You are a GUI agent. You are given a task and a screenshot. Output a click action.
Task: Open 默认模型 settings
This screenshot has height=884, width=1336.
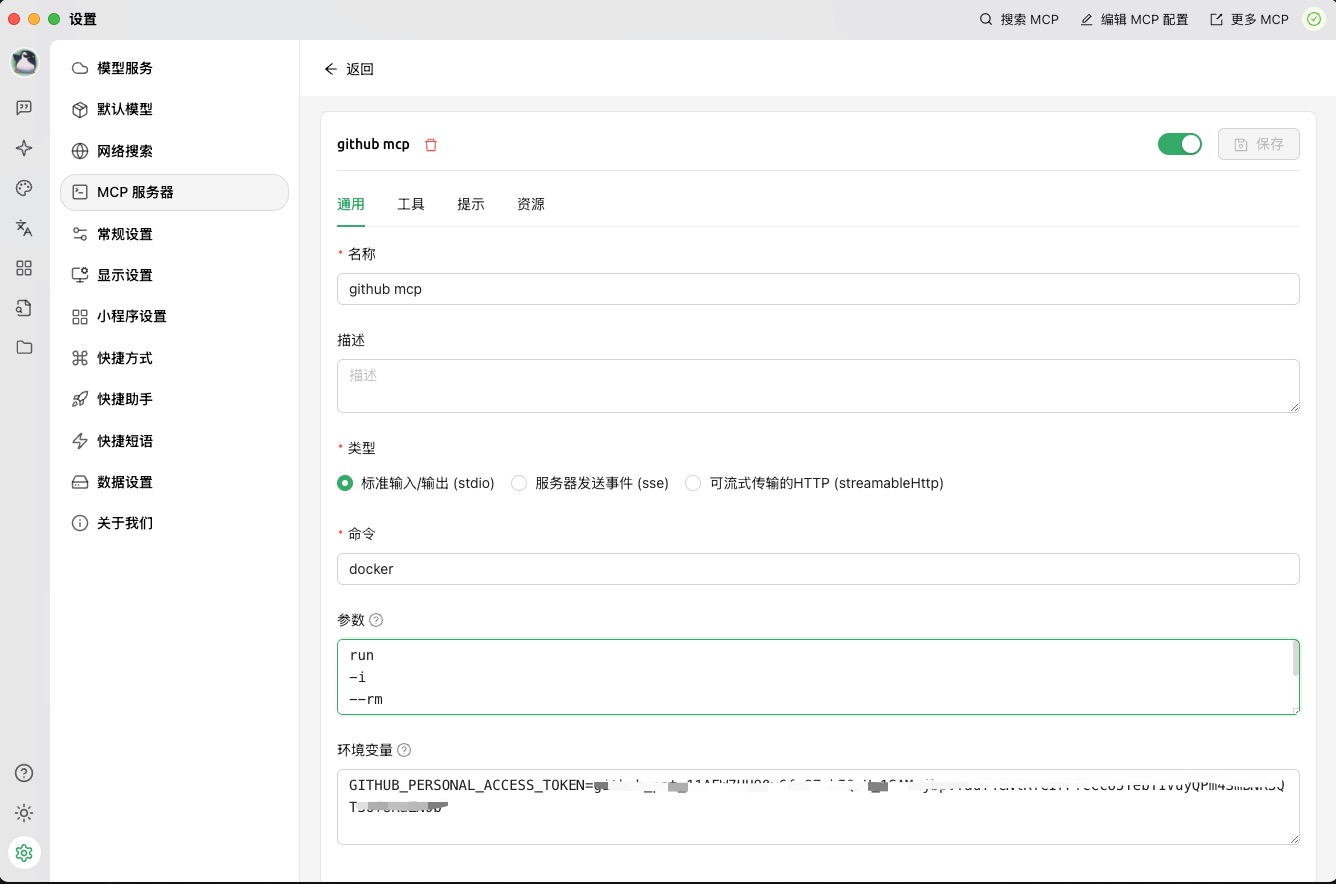pos(175,109)
